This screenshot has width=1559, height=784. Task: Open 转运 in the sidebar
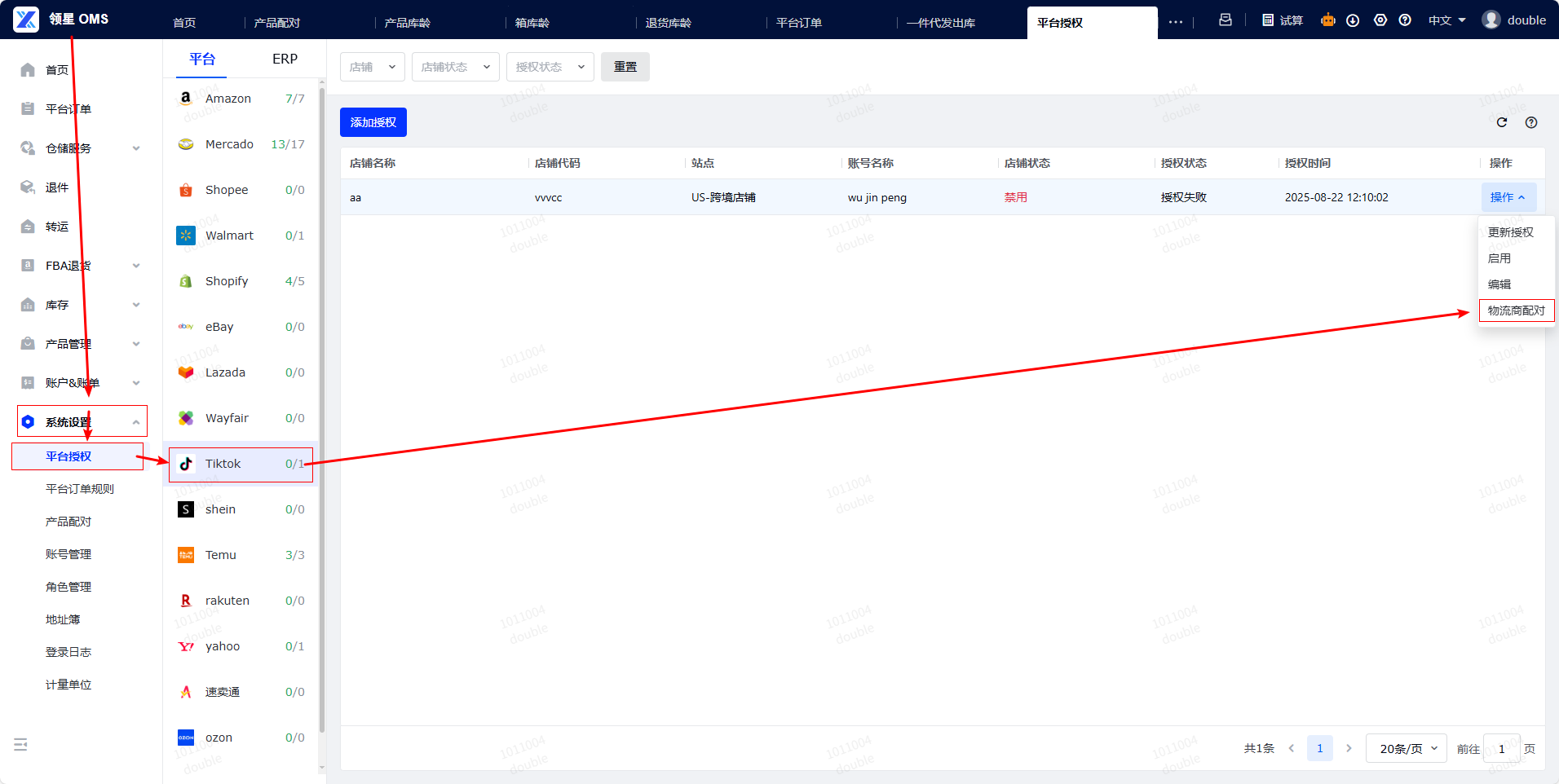click(x=57, y=227)
